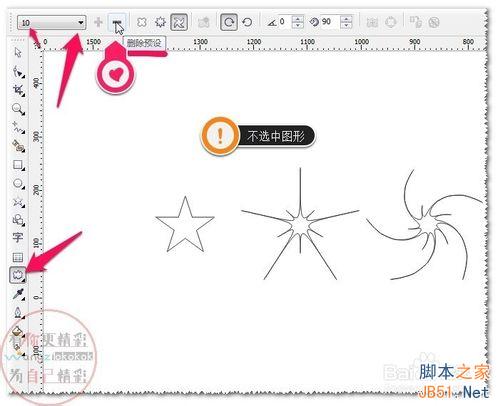500x406 pixels.
Task: Click the center distortion icon
Action: tap(372, 22)
